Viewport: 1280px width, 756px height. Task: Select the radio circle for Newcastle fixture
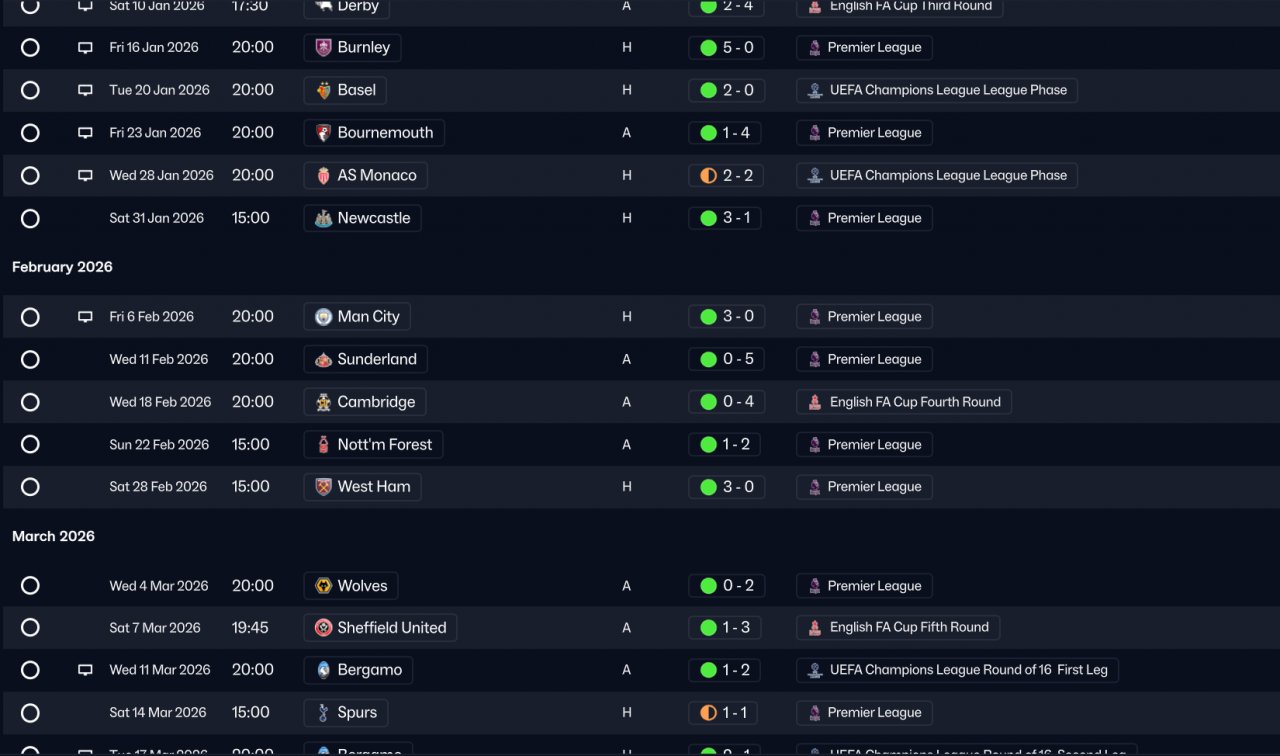pos(30,218)
